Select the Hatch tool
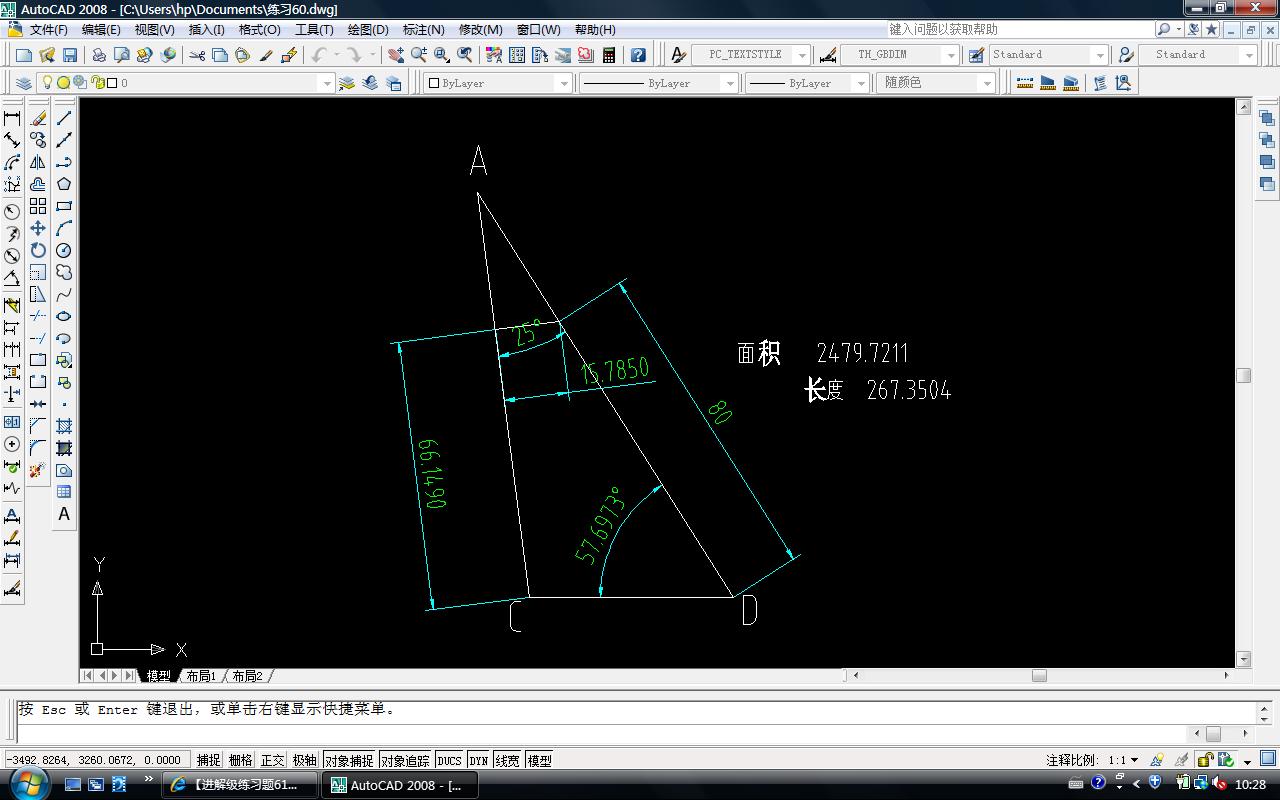Image resolution: width=1280 pixels, height=800 pixels. [64, 426]
